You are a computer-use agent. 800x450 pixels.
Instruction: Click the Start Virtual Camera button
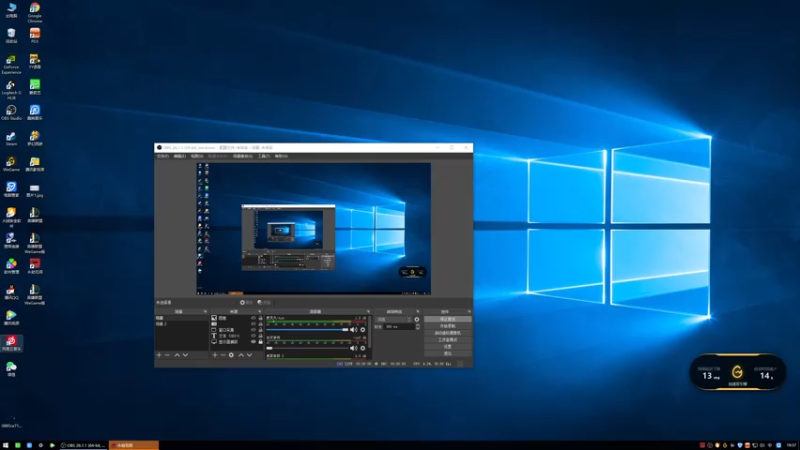(447, 333)
